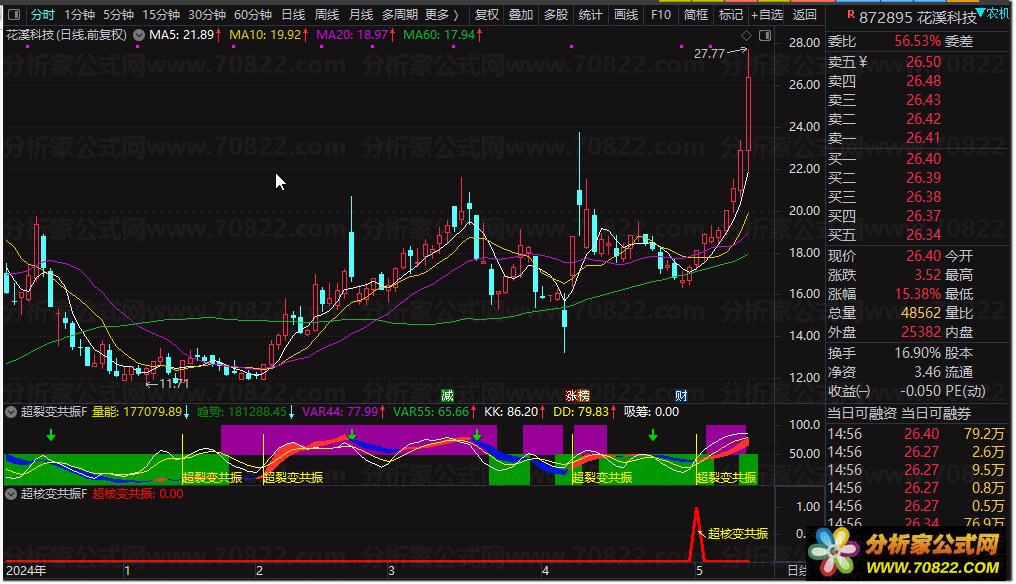1016x584 pixels.
Task: Expand the main chart indicator dropdown arrow
Action: (x=139, y=35)
